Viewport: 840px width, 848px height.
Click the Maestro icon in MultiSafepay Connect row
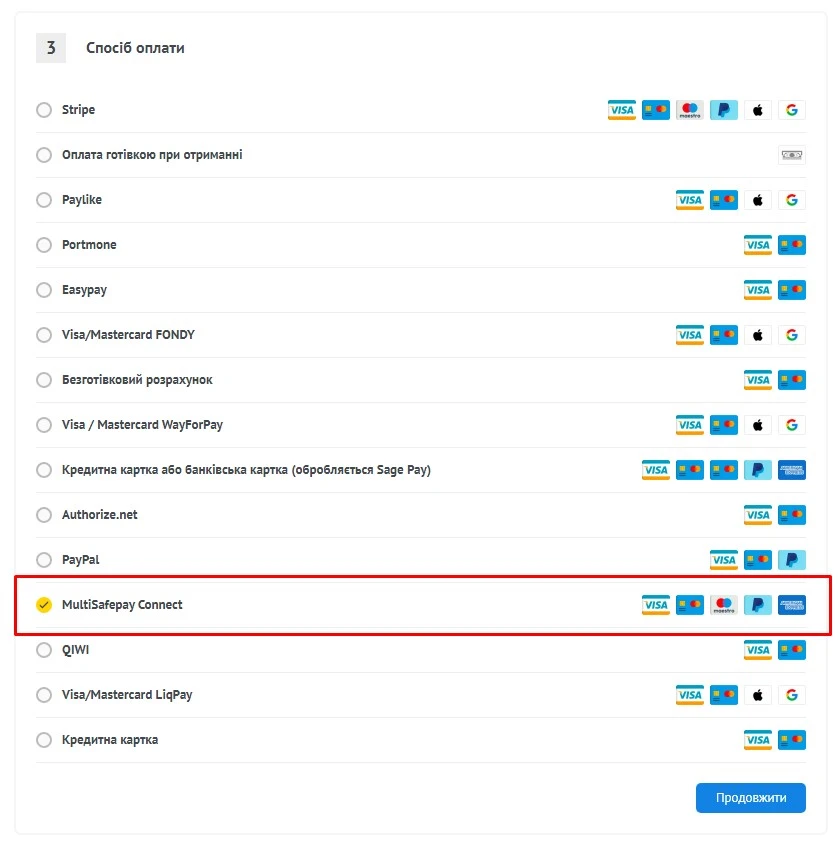723,604
